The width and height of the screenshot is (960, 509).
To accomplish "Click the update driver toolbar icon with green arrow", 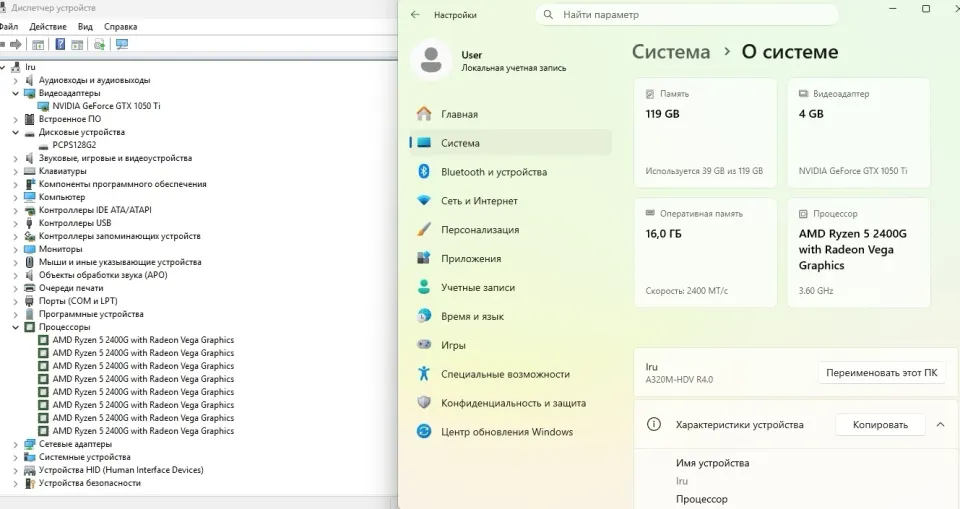I will [x=99, y=44].
